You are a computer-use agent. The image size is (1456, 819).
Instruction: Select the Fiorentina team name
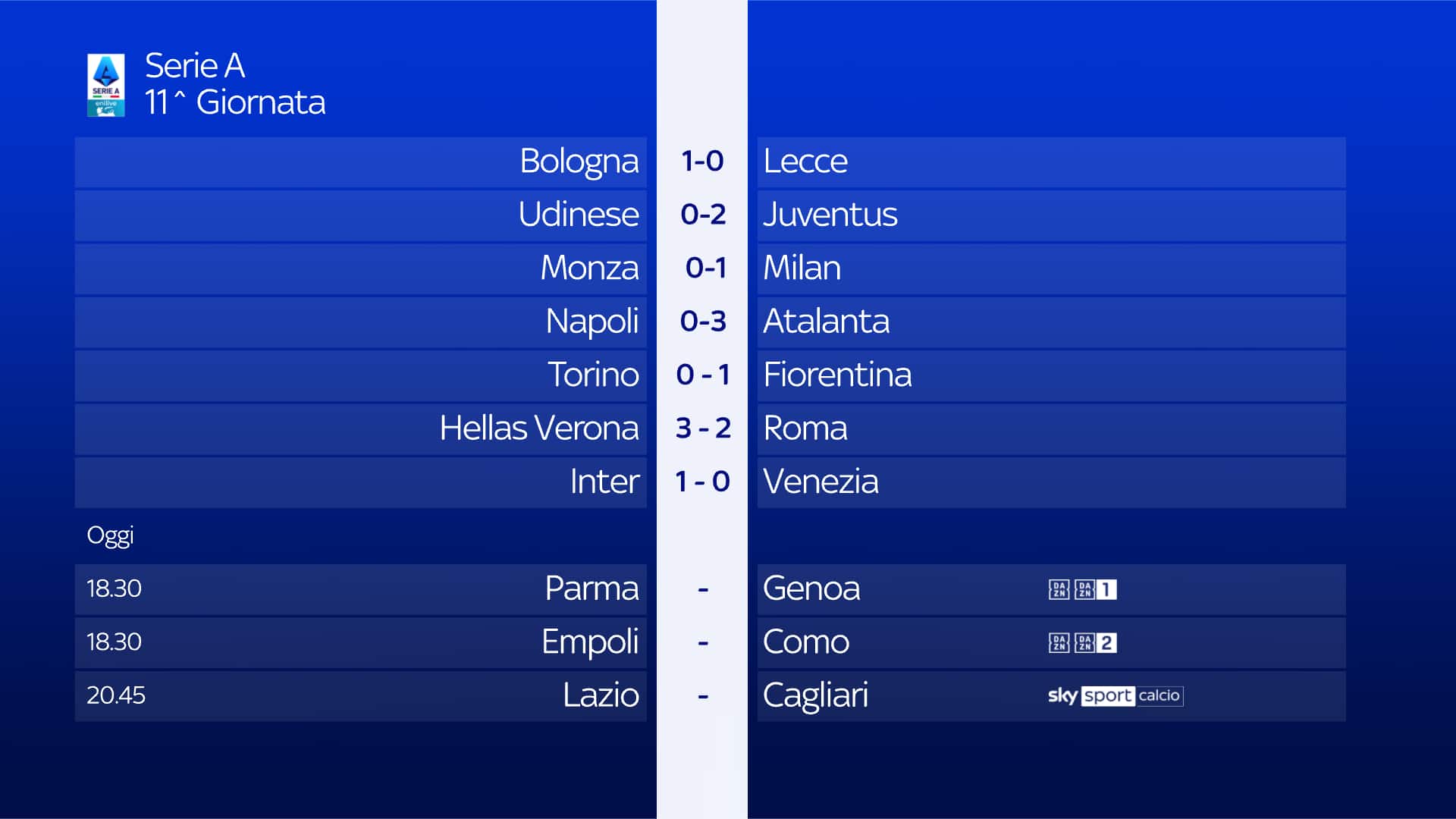[837, 375]
